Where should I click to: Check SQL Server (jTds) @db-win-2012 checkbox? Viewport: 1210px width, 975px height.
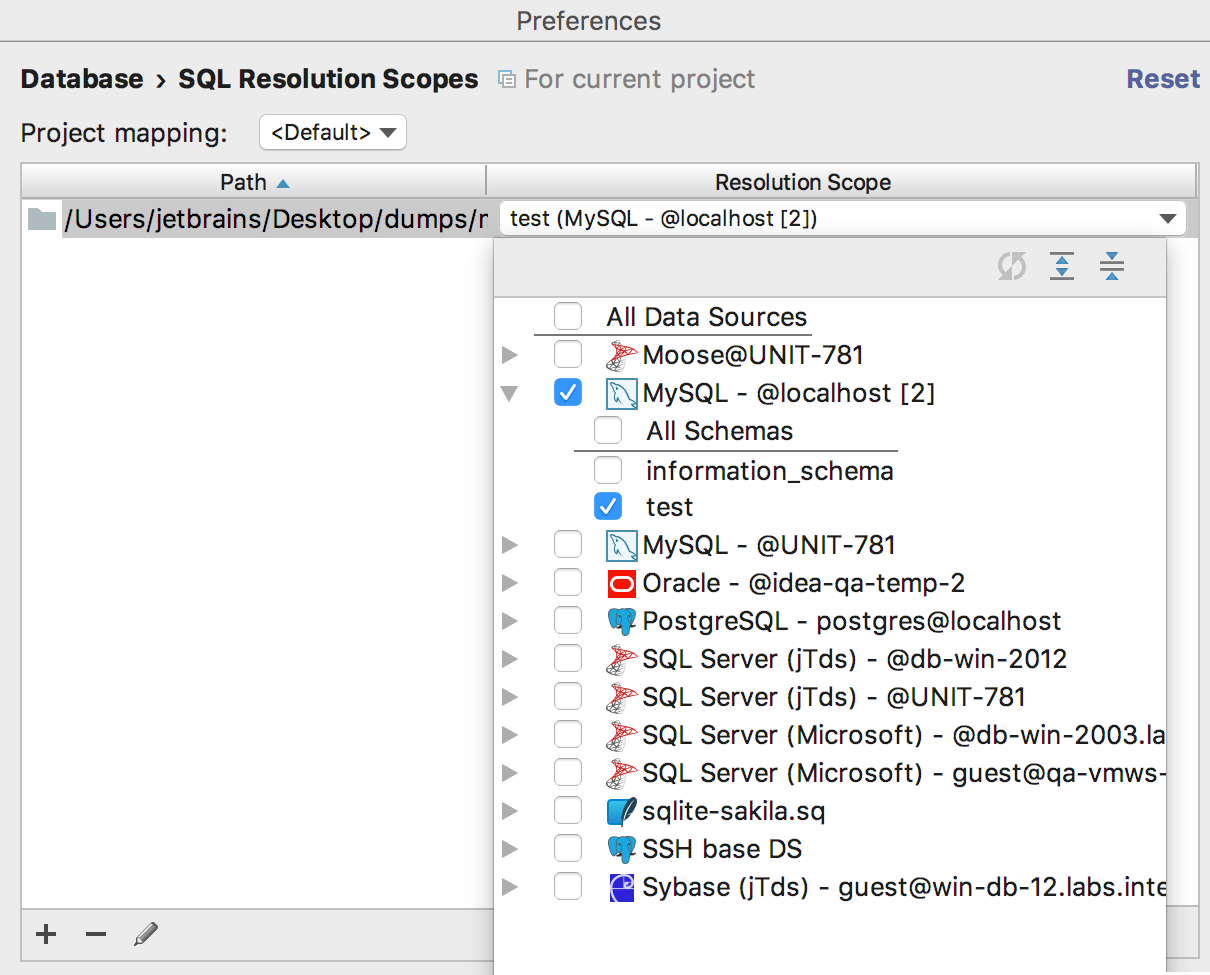pyautogui.click(x=568, y=659)
